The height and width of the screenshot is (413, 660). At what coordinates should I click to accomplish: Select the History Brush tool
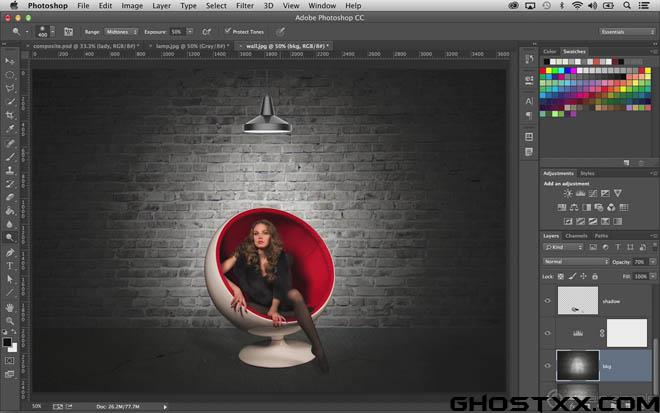tap(10, 184)
